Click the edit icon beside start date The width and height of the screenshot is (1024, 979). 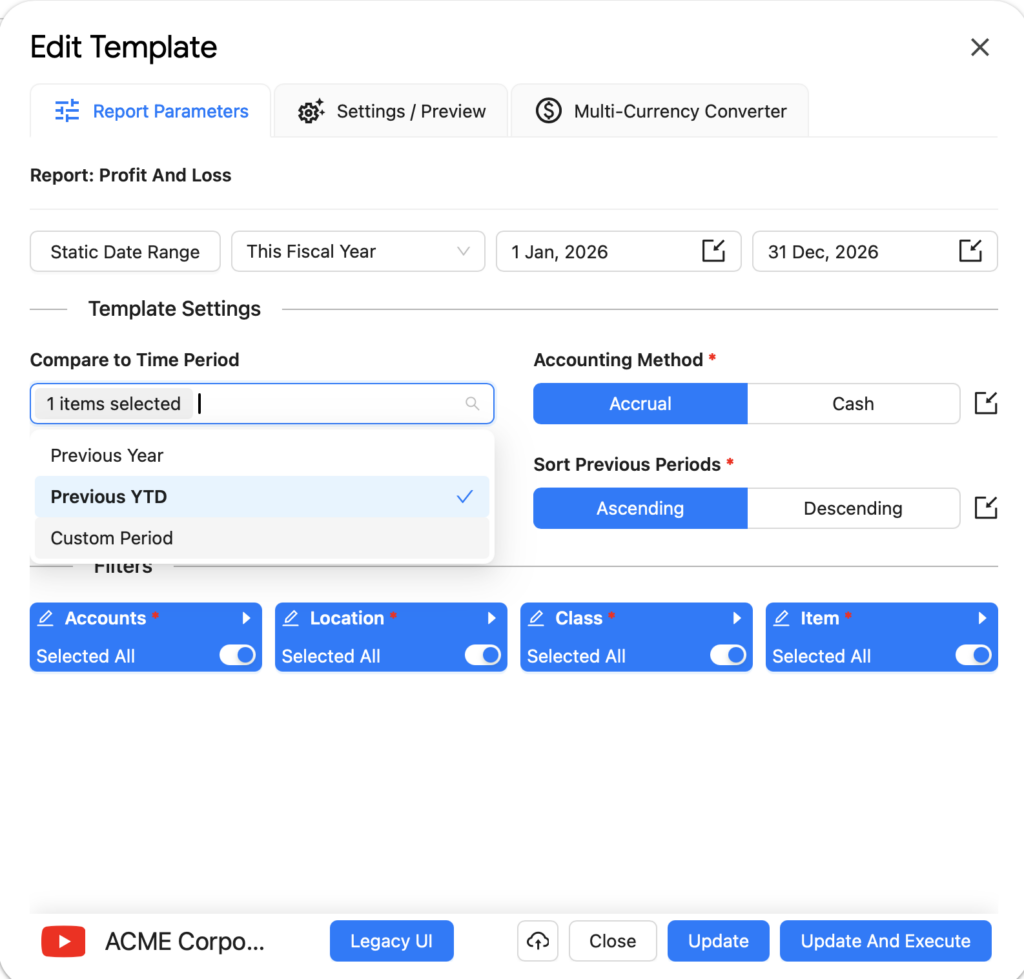[713, 251]
